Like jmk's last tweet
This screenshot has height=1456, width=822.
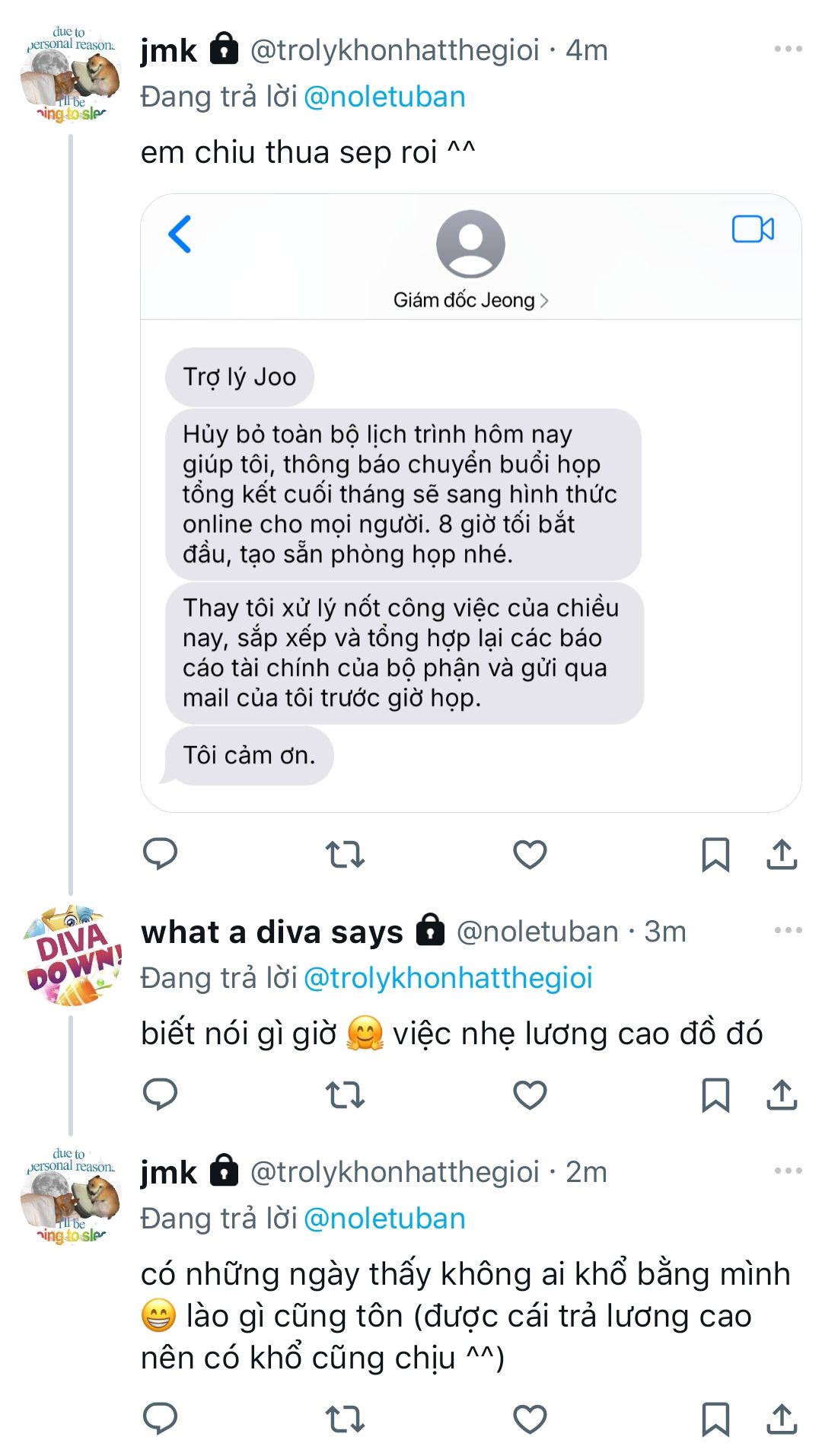[530, 1419]
